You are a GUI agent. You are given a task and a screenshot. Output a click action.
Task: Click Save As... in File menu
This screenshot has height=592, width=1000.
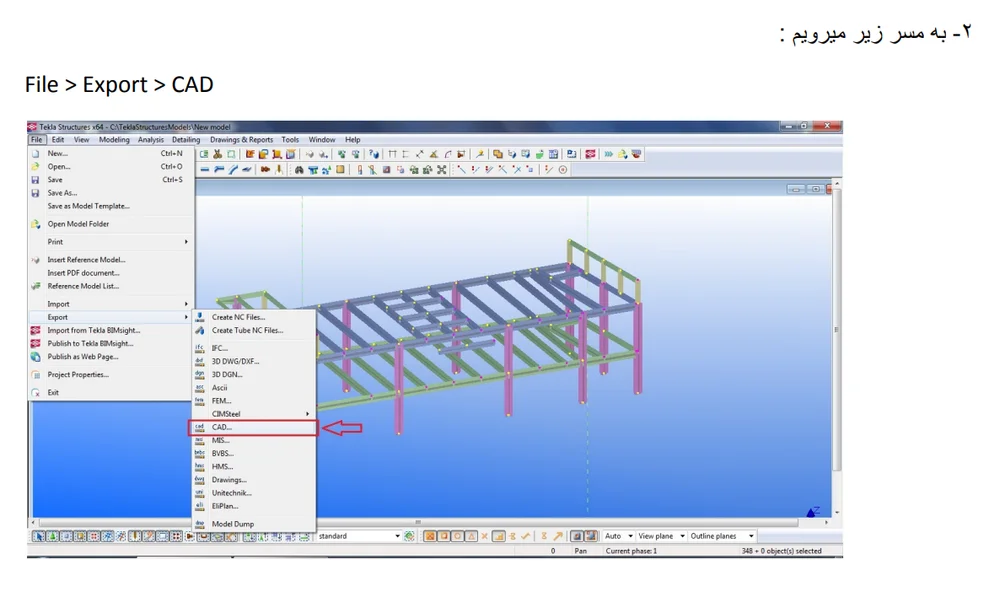[111, 193]
